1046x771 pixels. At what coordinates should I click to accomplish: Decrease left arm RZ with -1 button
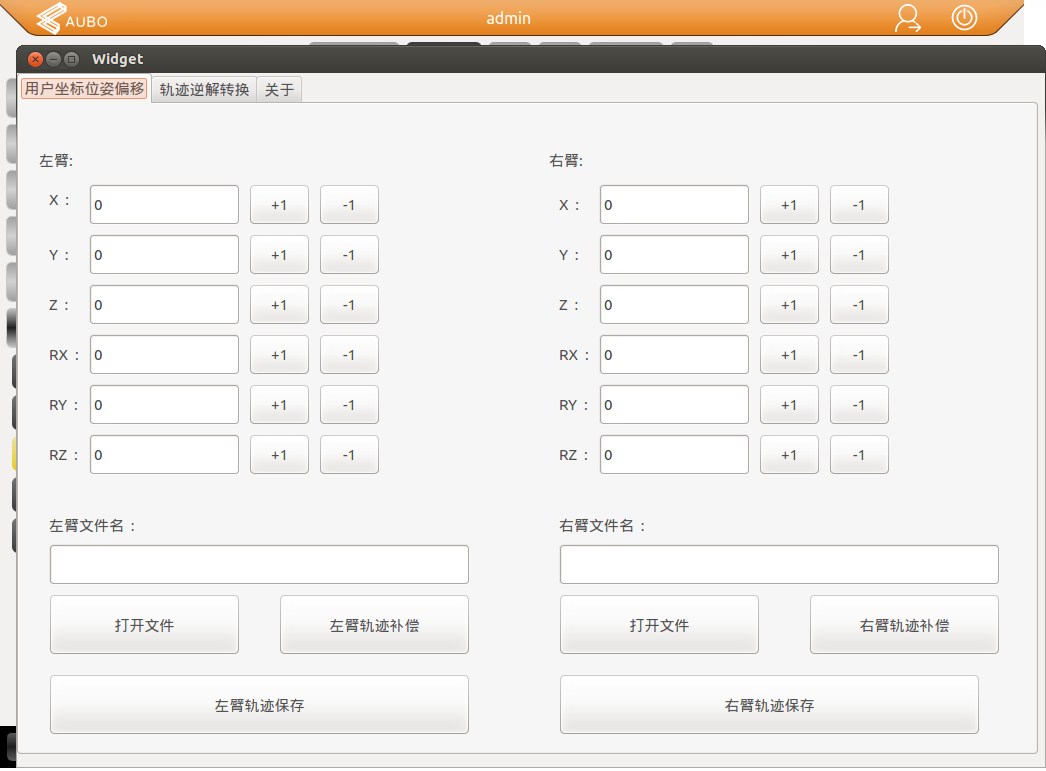click(x=349, y=455)
